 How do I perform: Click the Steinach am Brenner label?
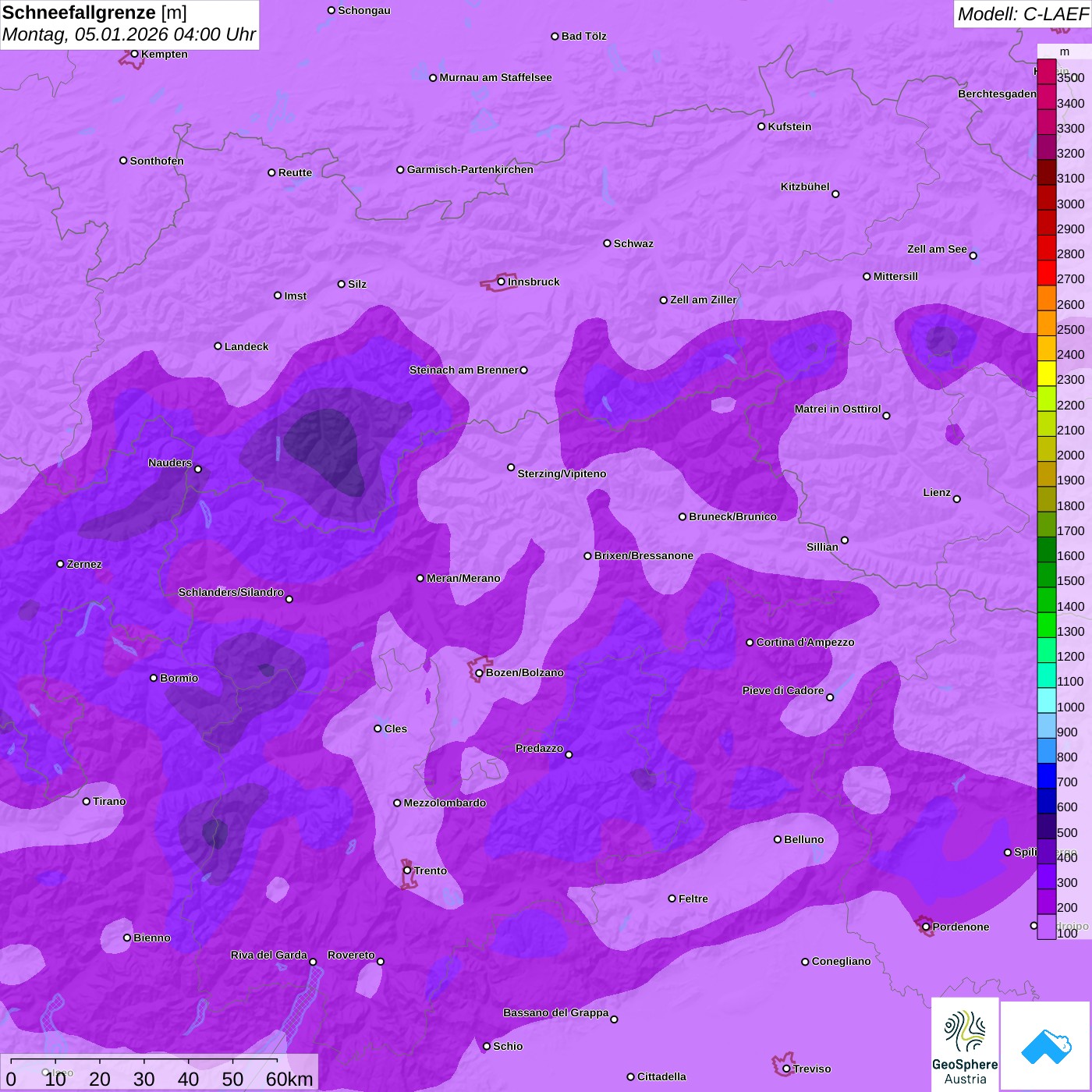463,370
